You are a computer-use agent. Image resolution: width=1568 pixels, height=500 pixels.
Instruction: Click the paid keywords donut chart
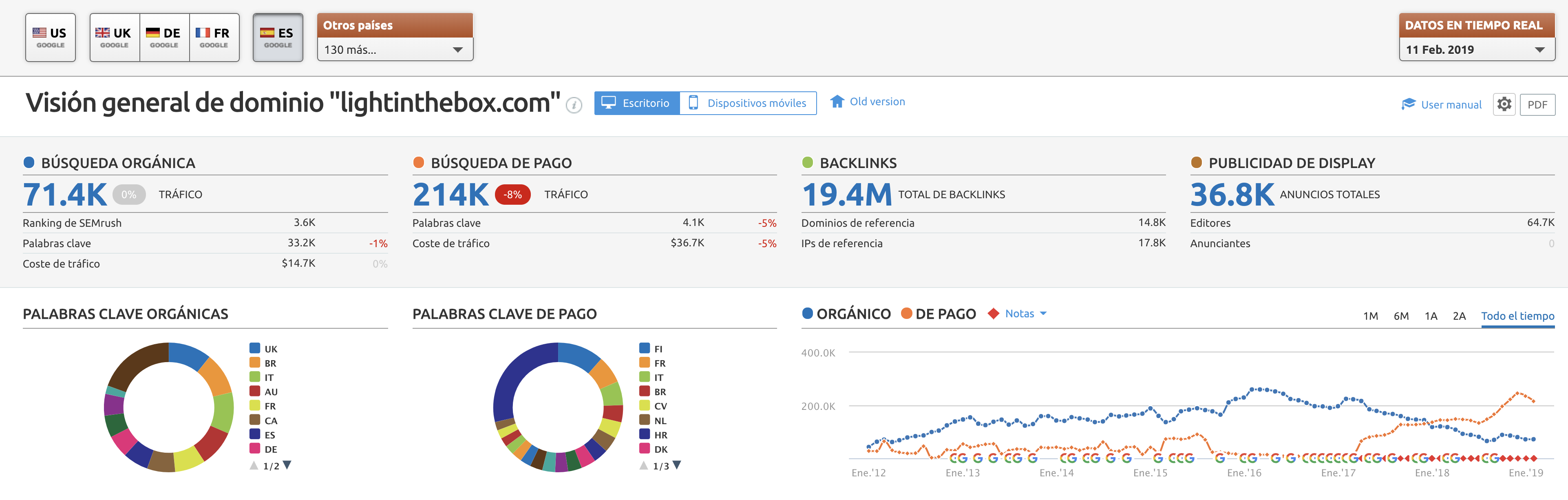click(x=558, y=407)
